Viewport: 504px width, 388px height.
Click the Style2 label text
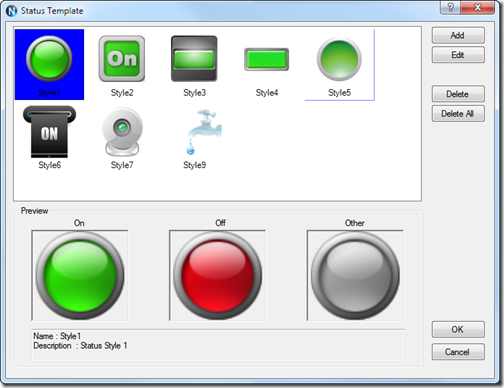point(122,92)
